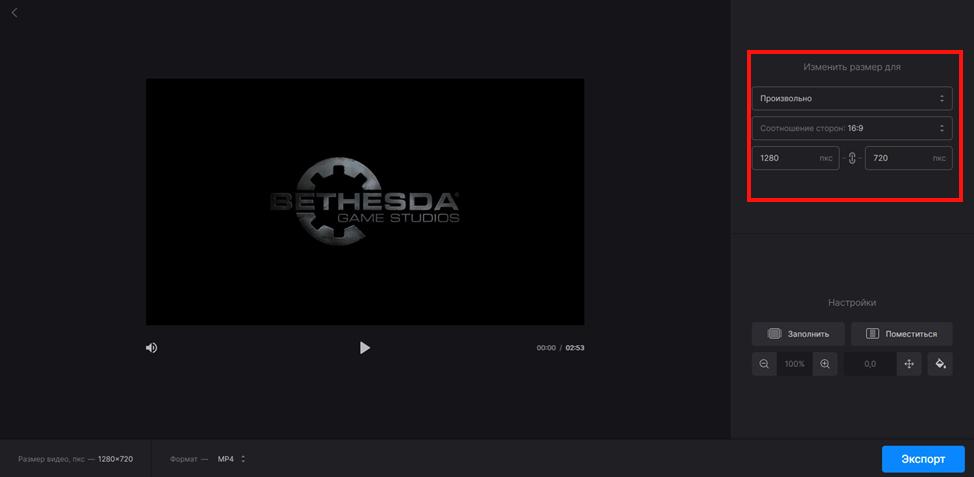
Task: Mute the video with the speaker icon
Action: pyautogui.click(x=152, y=348)
